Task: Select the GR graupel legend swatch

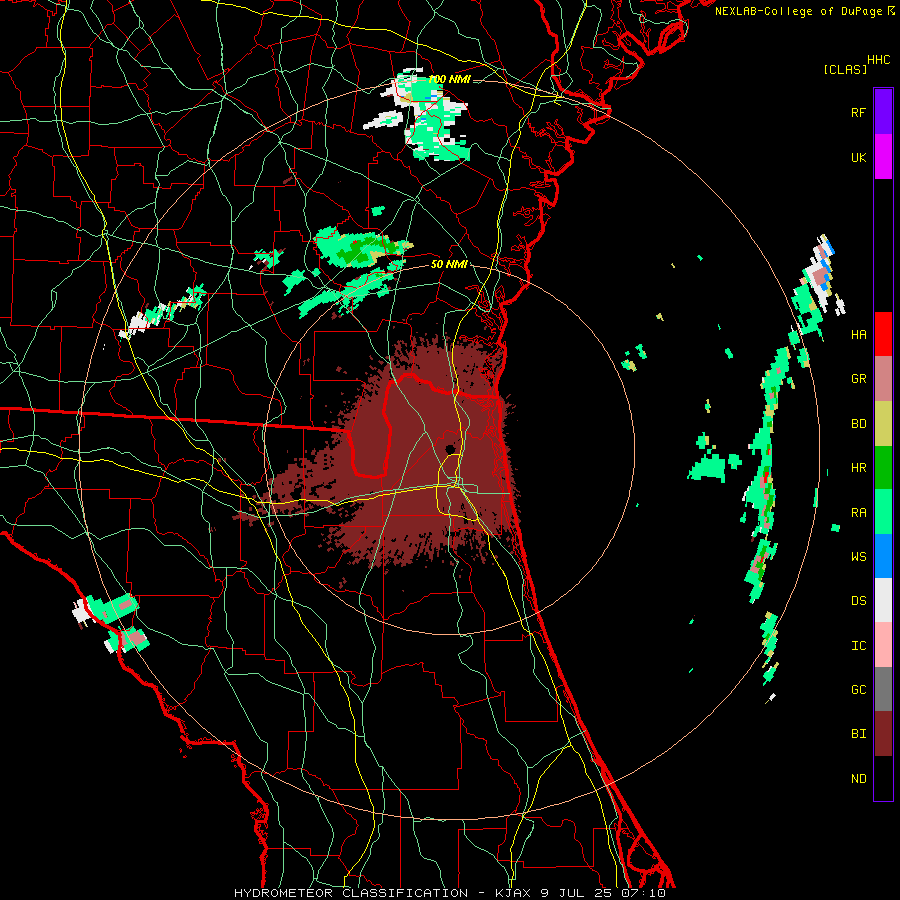Action: coord(883,379)
